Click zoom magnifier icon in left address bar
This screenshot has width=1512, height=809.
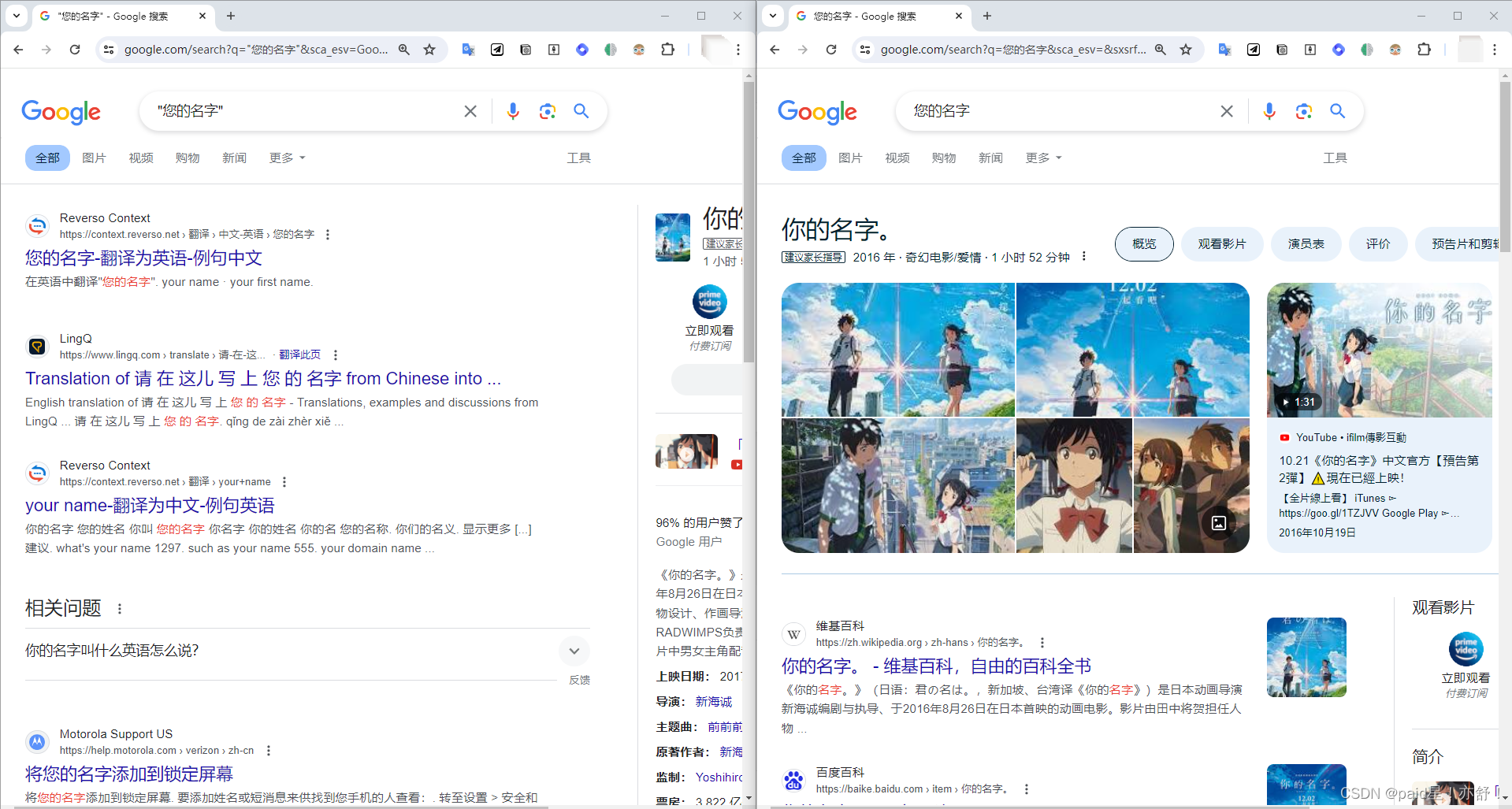coord(404,50)
